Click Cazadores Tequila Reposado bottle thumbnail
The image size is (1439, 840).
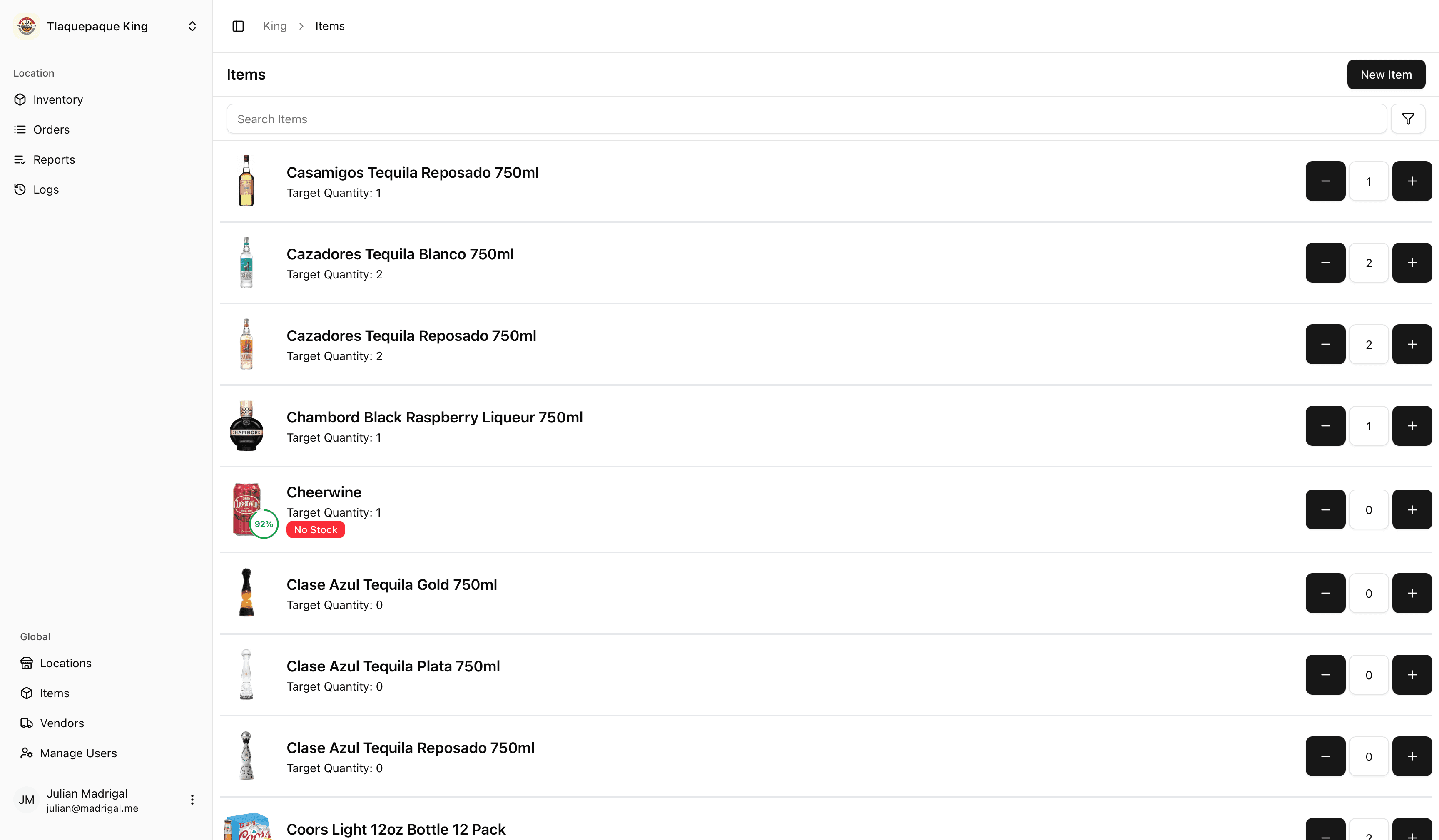246,344
